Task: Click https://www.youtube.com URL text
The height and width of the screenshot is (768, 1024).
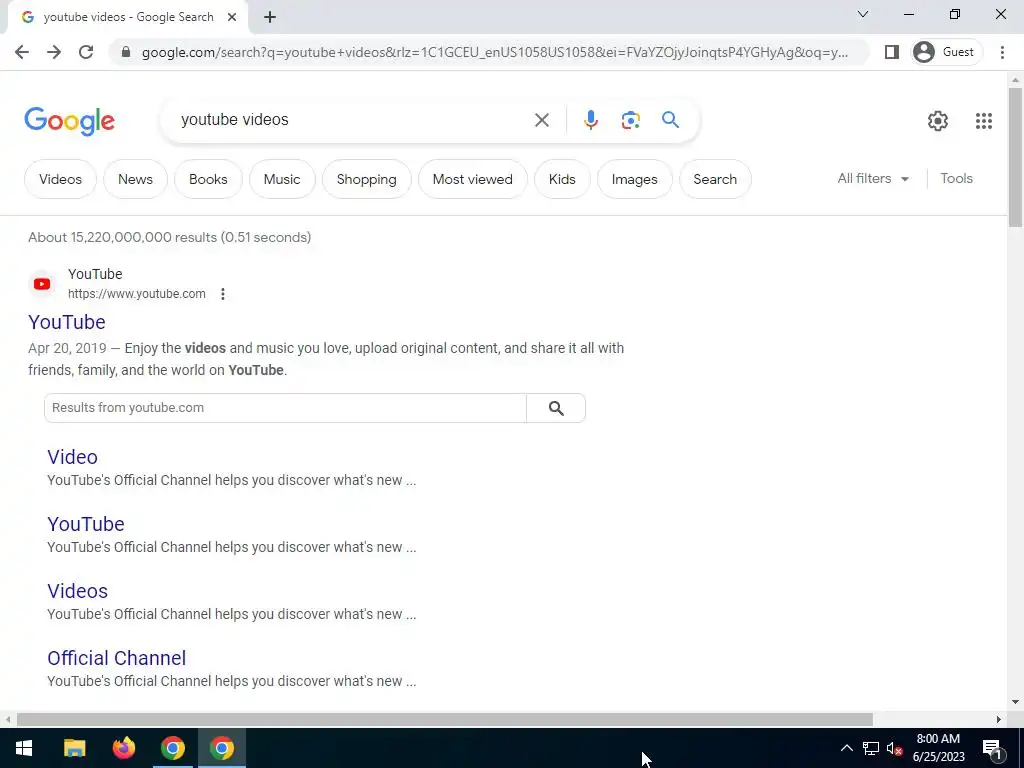Action: point(136,294)
